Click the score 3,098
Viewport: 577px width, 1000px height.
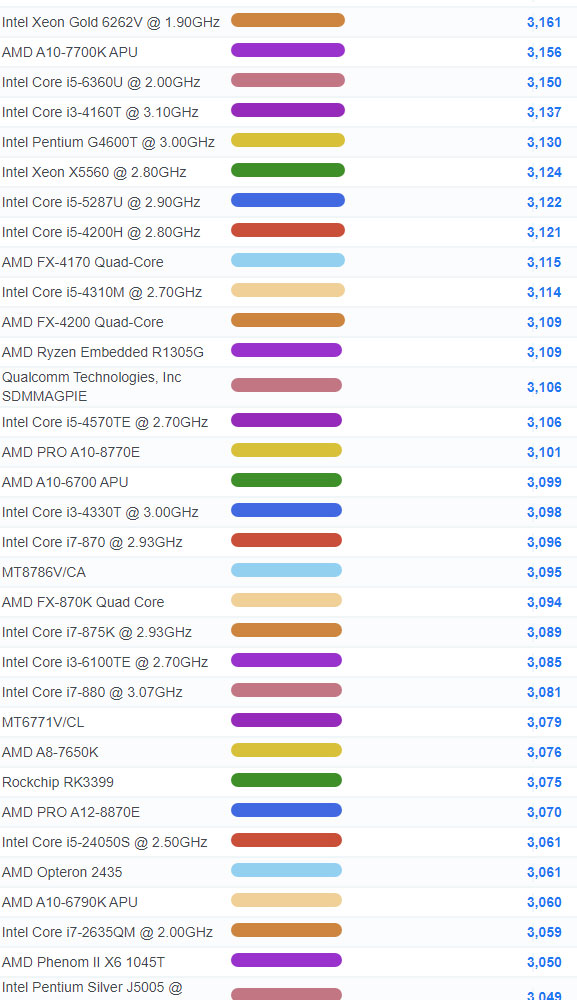pos(544,512)
